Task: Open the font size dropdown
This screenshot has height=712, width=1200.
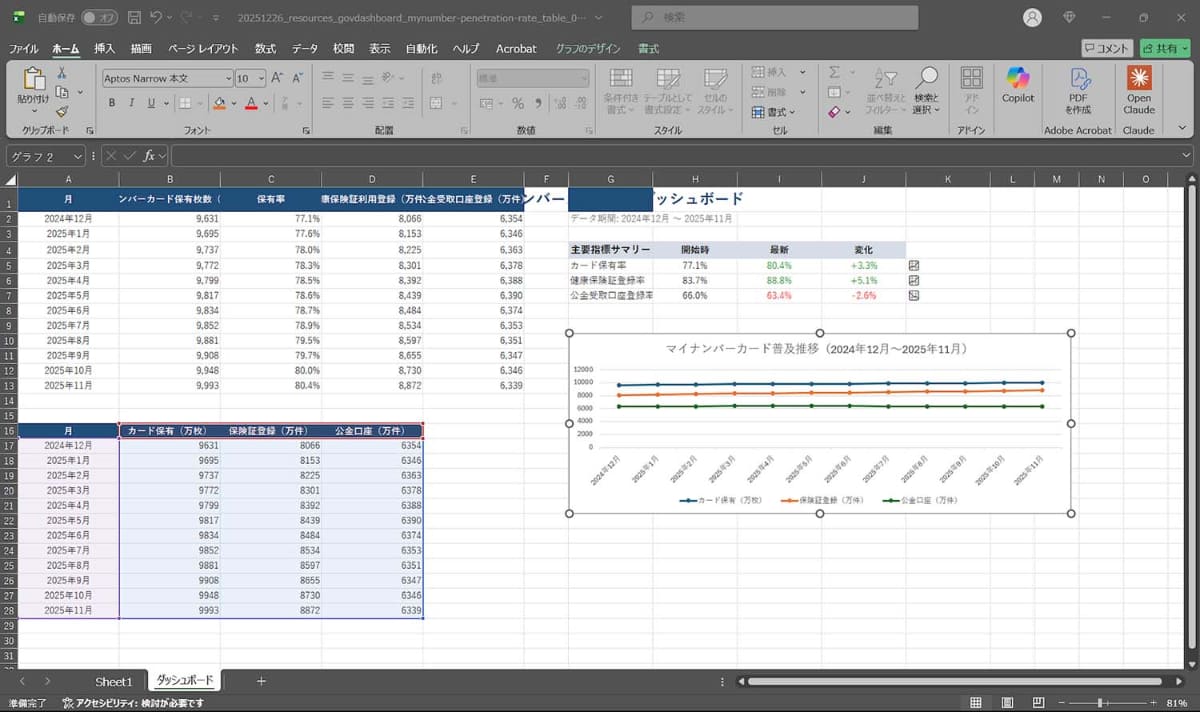Action: tap(259, 78)
